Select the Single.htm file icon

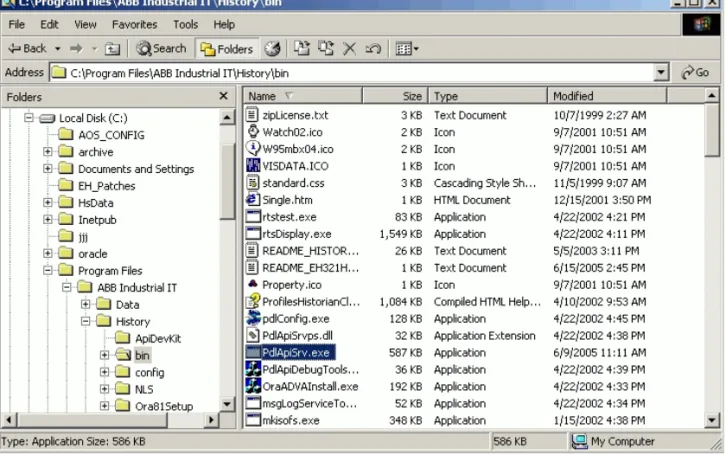(252, 199)
